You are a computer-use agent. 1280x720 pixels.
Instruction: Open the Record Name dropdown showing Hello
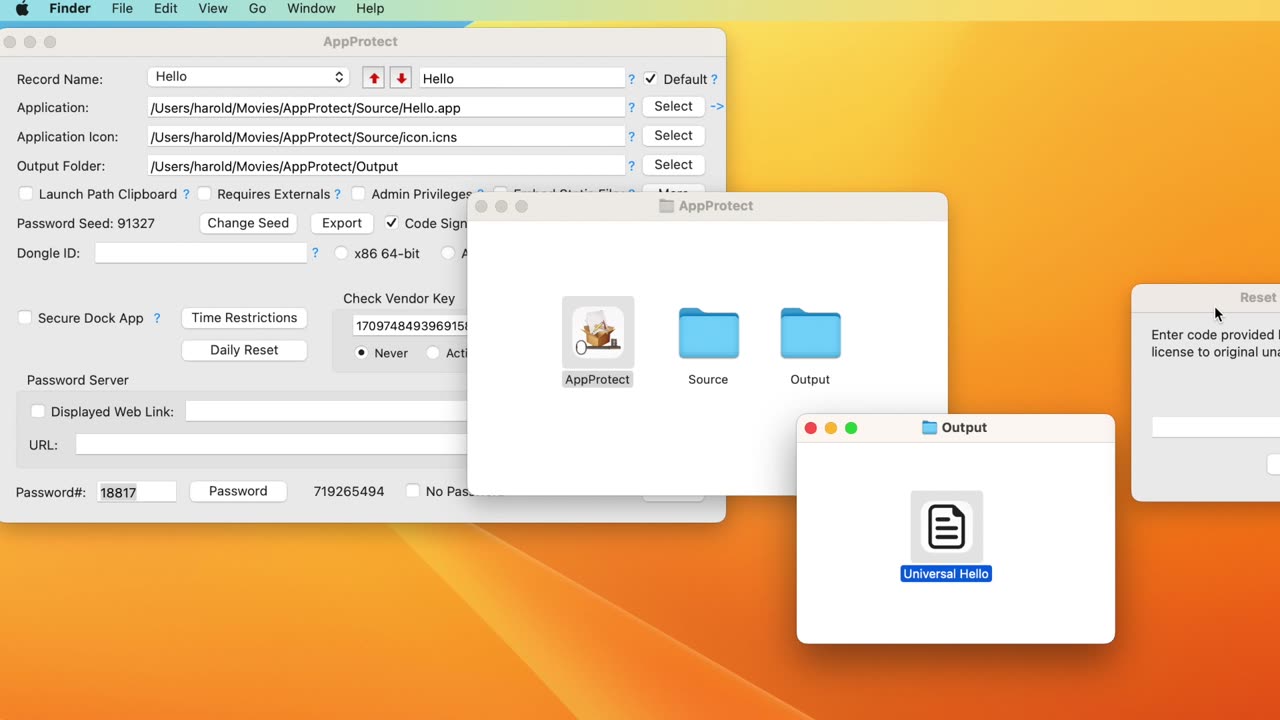[x=248, y=77]
